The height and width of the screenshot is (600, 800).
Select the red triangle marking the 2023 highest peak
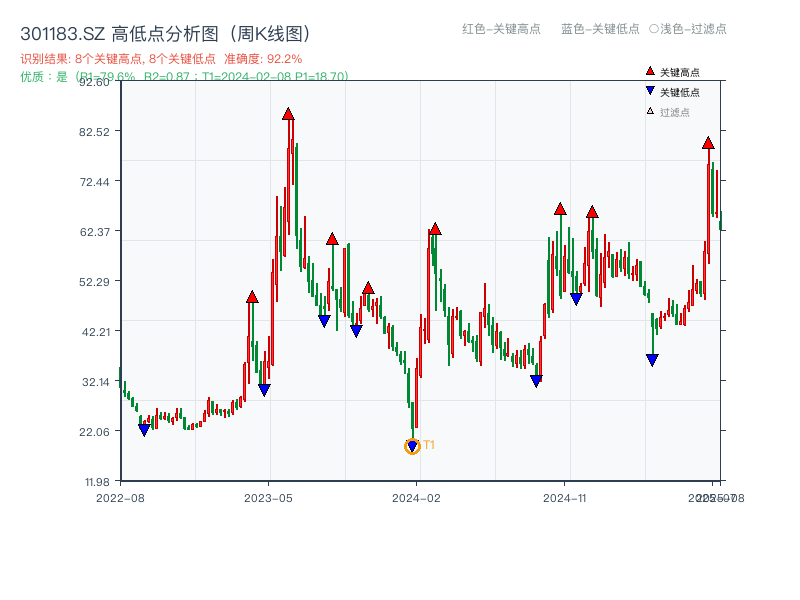(288, 116)
